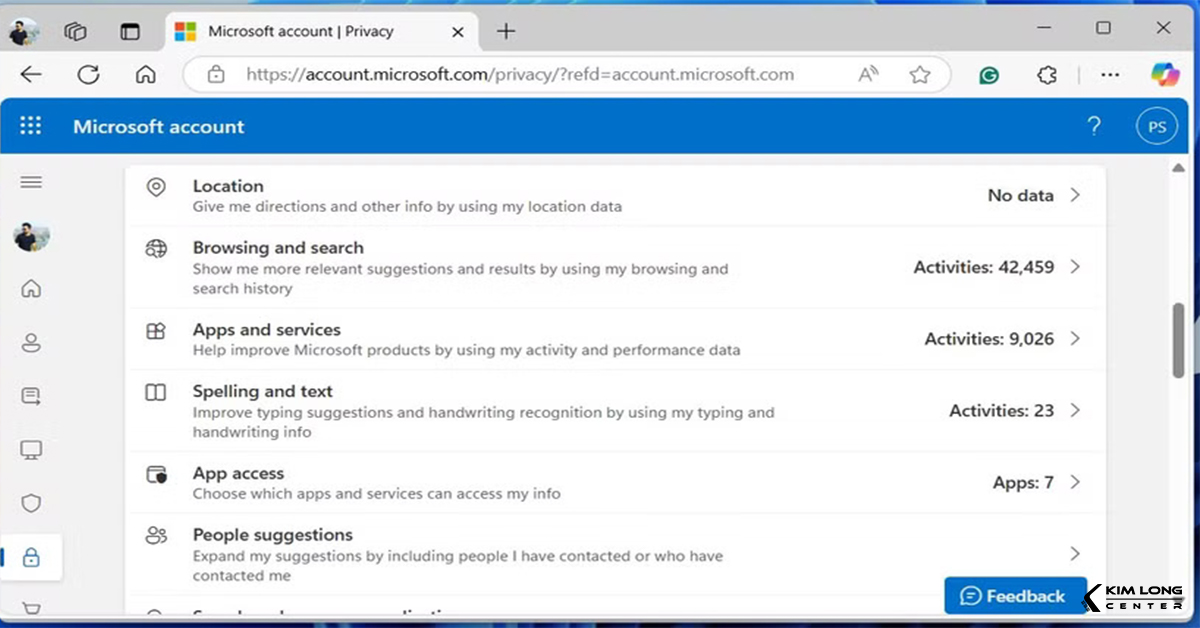Click the browser address bar URL

[520, 75]
